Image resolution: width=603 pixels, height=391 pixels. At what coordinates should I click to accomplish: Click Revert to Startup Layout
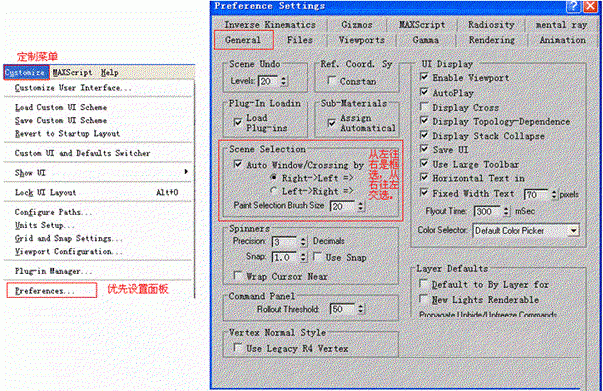[x=67, y=133]
